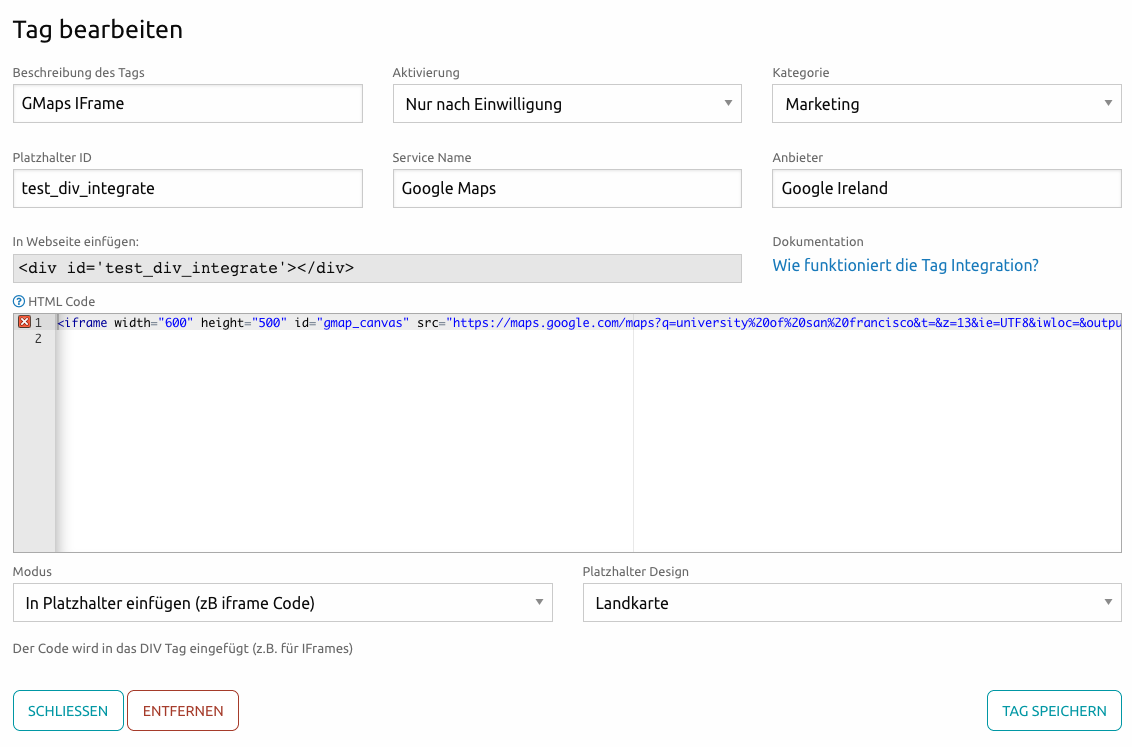Click the dropdown arrow of Landkarte select
Image resolution: width=1132 pixels, height=747 pixels.
1107,603
